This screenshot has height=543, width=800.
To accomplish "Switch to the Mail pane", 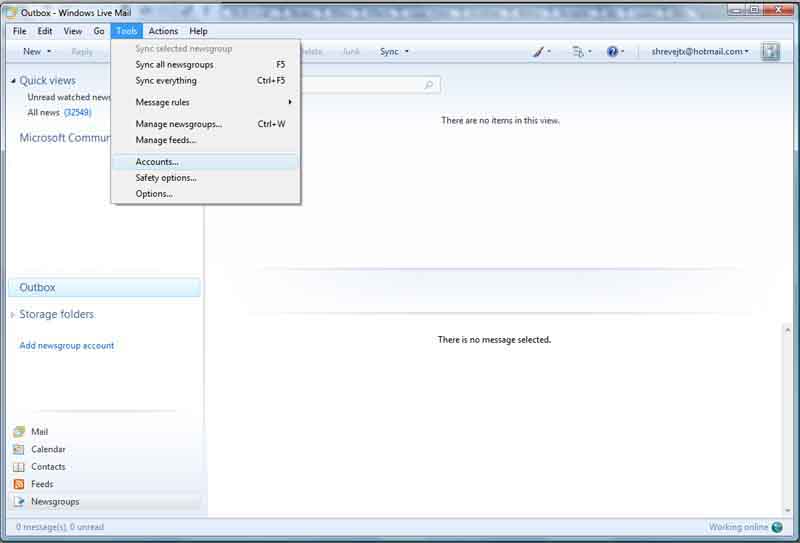I will pyautogui.click(x=39, y=432).
